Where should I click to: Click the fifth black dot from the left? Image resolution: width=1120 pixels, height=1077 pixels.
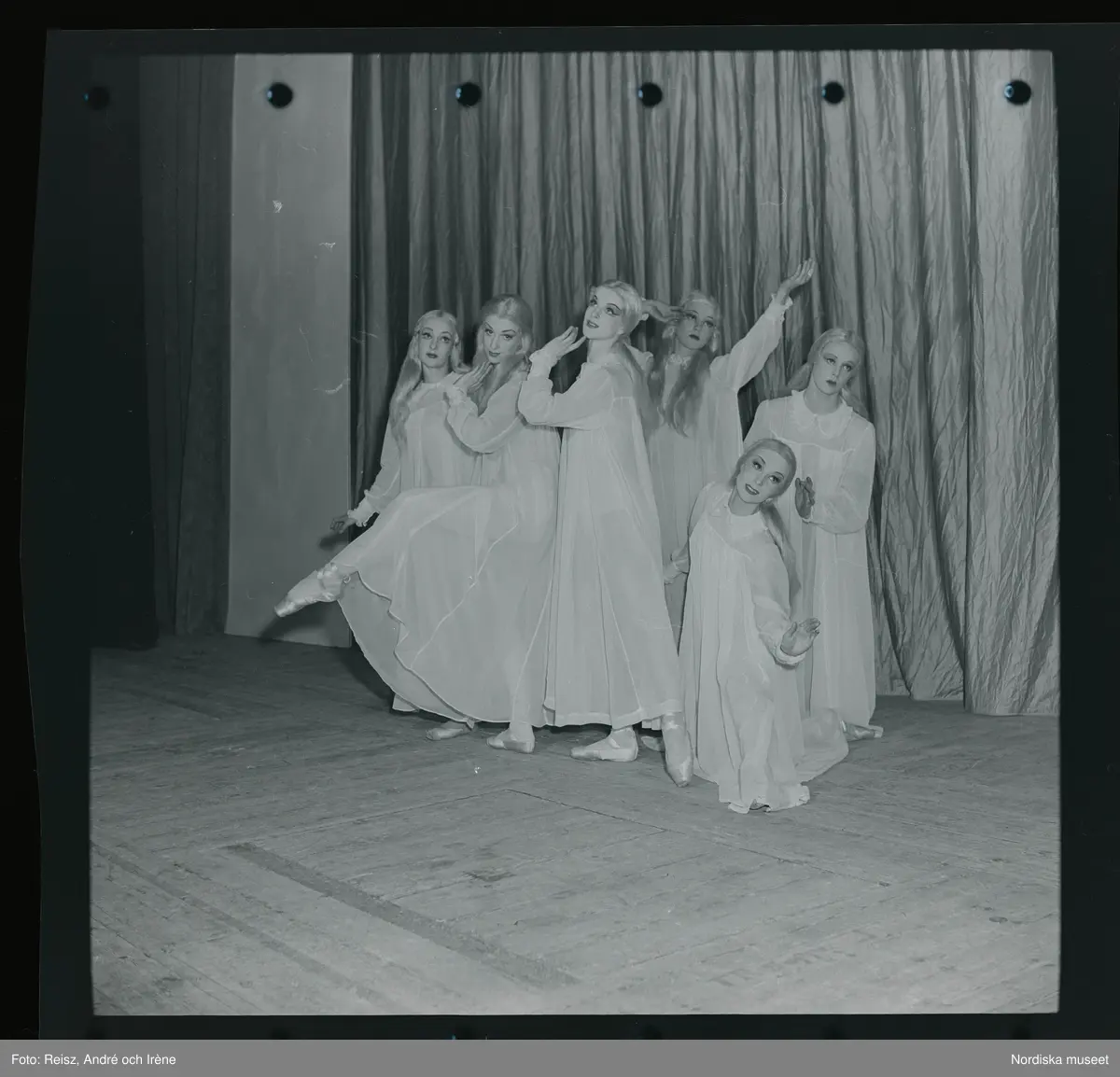832,91
